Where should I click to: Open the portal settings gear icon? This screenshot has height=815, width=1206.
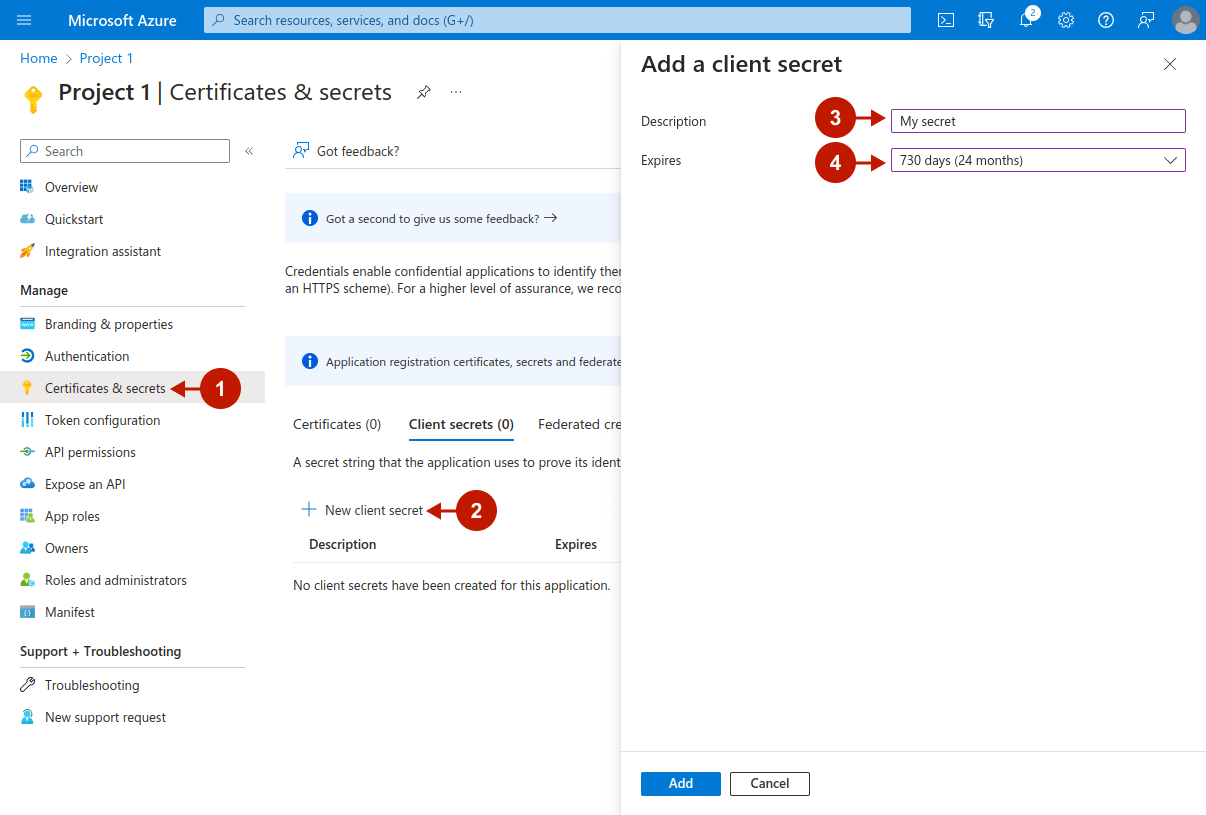(1066, 20)
